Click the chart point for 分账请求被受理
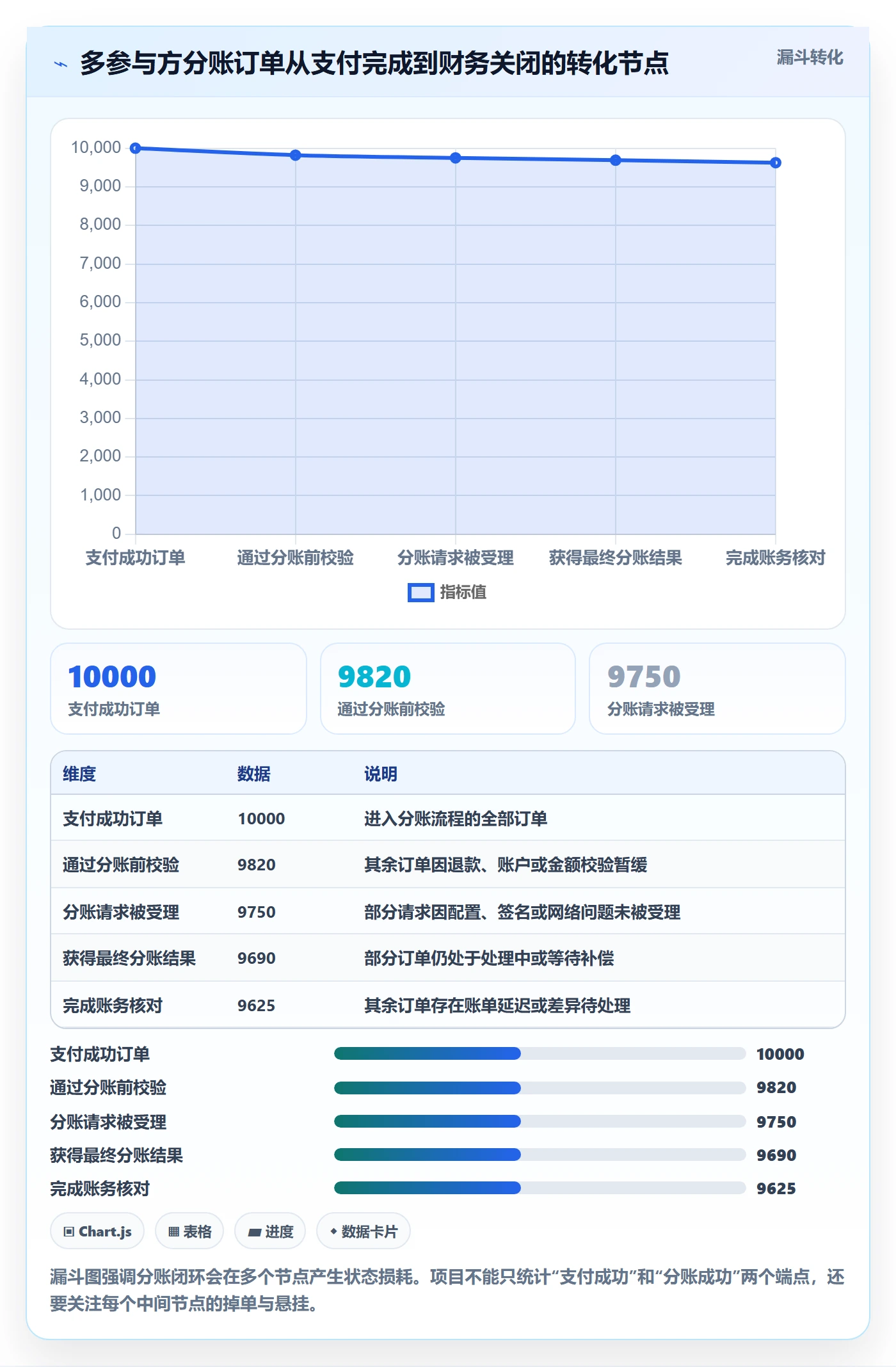 [456, 158]
